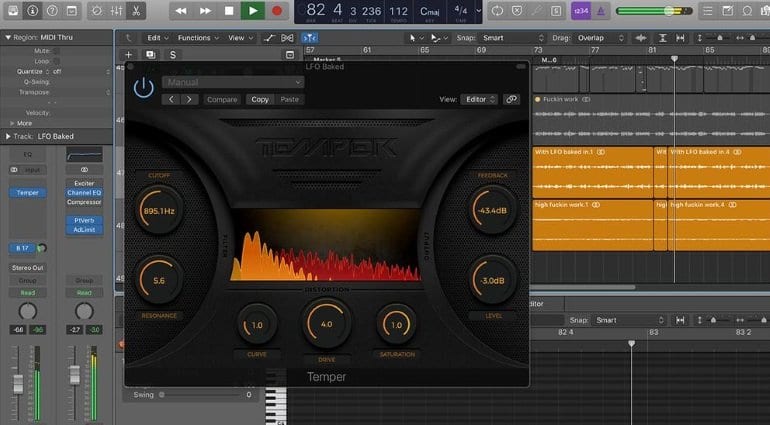The image size is (770, 425).
Task: Toggle Show Automation button
Action: [x=269, y=38]
